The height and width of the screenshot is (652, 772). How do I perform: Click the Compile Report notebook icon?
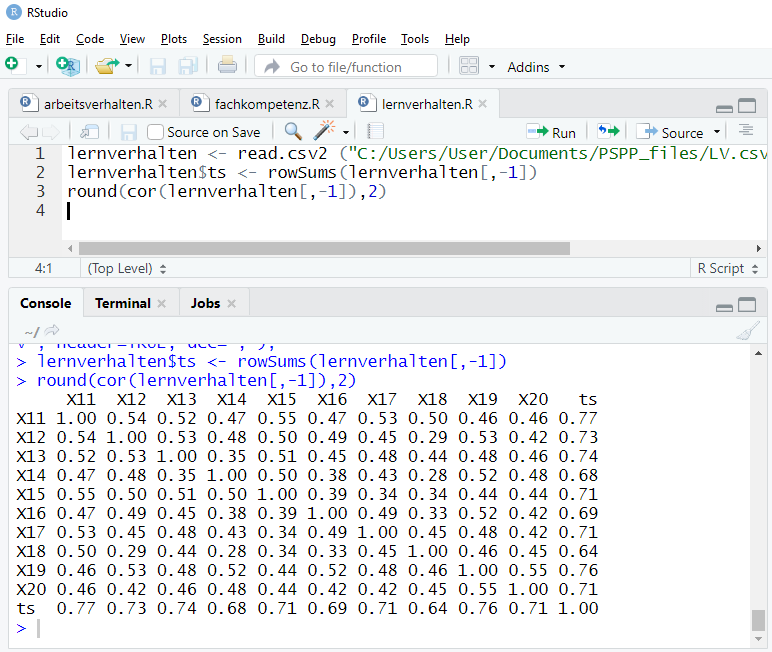[x=376, y=132]
